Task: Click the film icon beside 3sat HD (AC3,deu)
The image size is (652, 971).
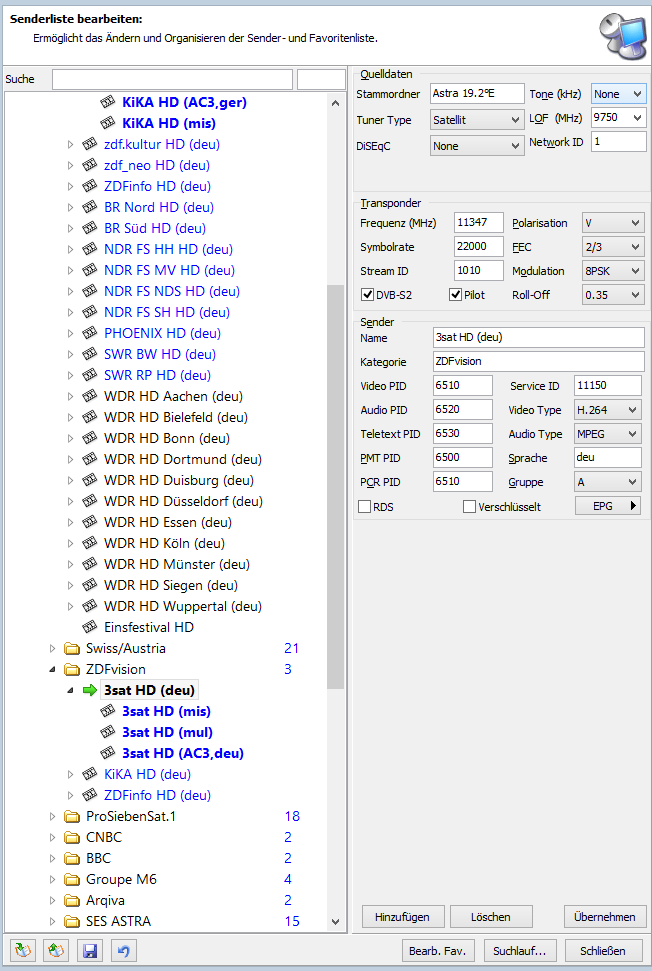Action: 108,753
